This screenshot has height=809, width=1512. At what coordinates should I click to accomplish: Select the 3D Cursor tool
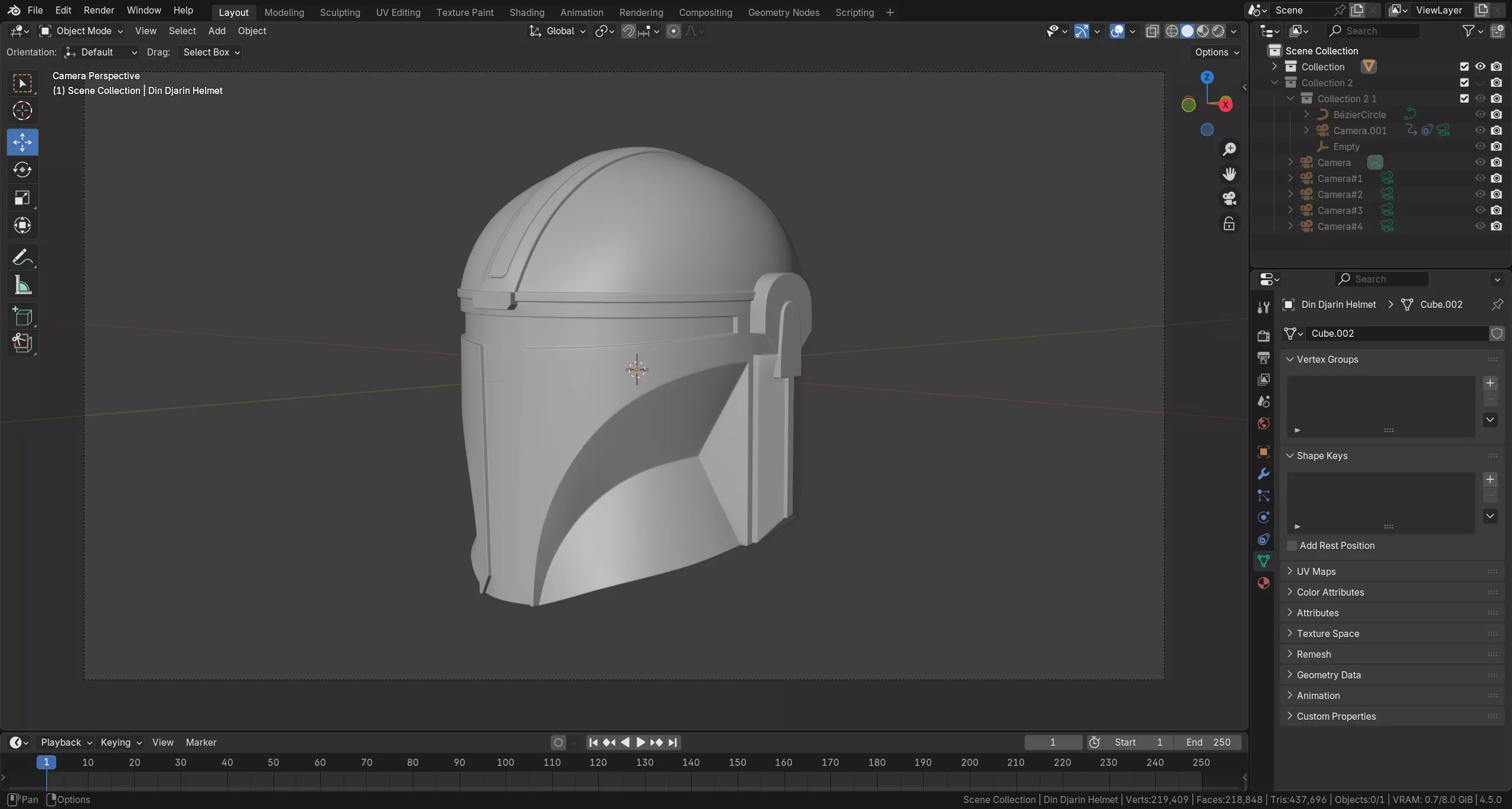coord(22,111)
